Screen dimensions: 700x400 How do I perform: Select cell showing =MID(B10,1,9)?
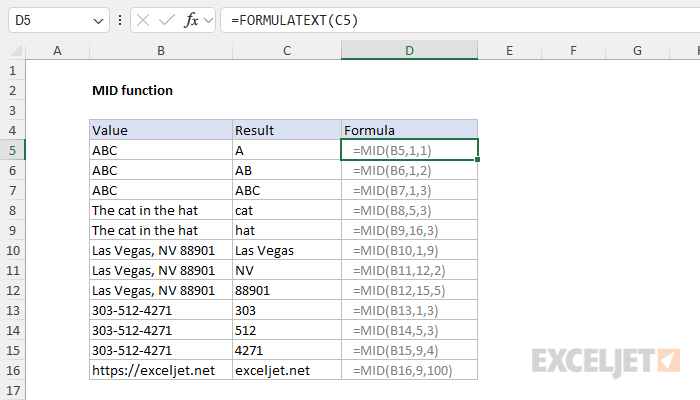point(409,250)
